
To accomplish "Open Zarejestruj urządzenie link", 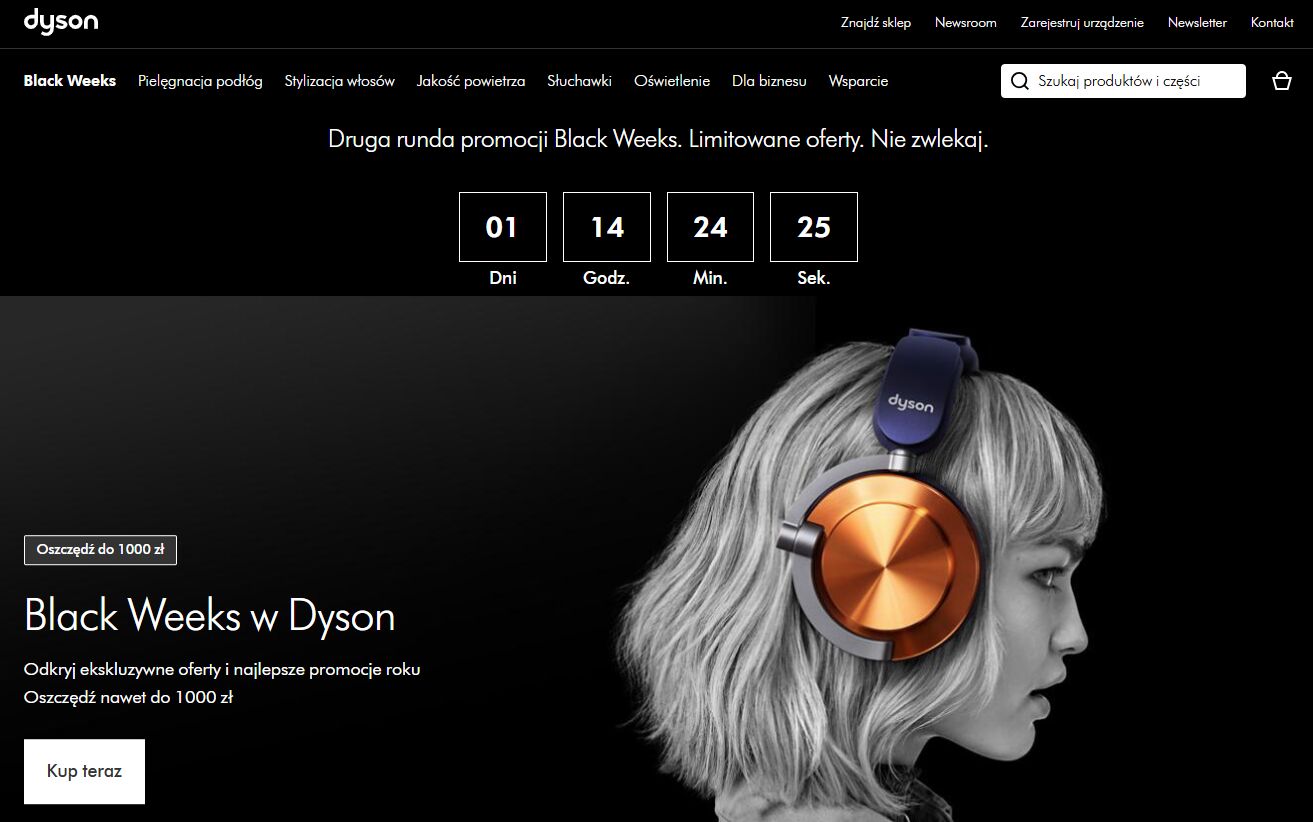I will click(x=1082, y=22).
